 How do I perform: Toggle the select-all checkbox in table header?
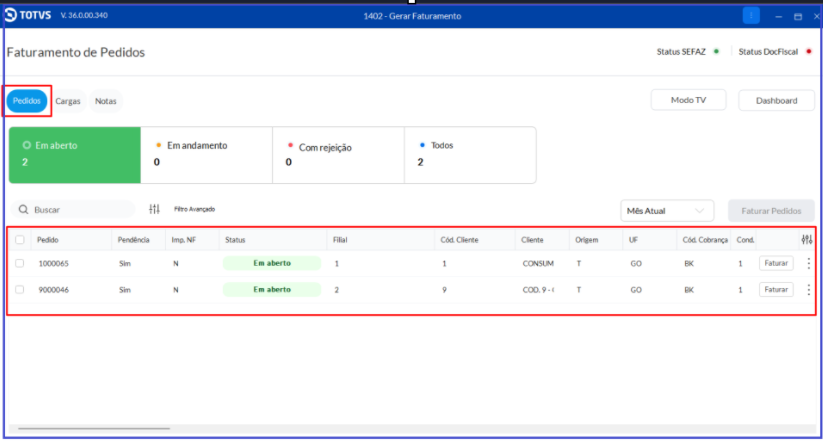coord(19,240)
